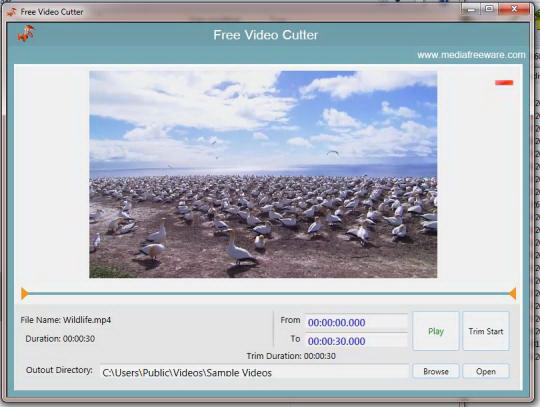The height and width of the screenshot is (407, 540).
Task: Select the left orange trim start marker
Action: [x=24, y=294]
